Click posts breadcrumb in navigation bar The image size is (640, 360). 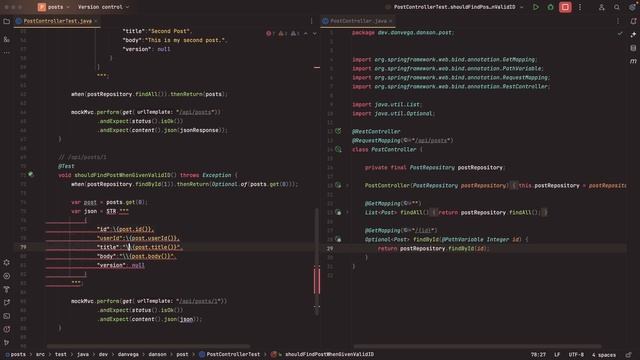[16, 354]
